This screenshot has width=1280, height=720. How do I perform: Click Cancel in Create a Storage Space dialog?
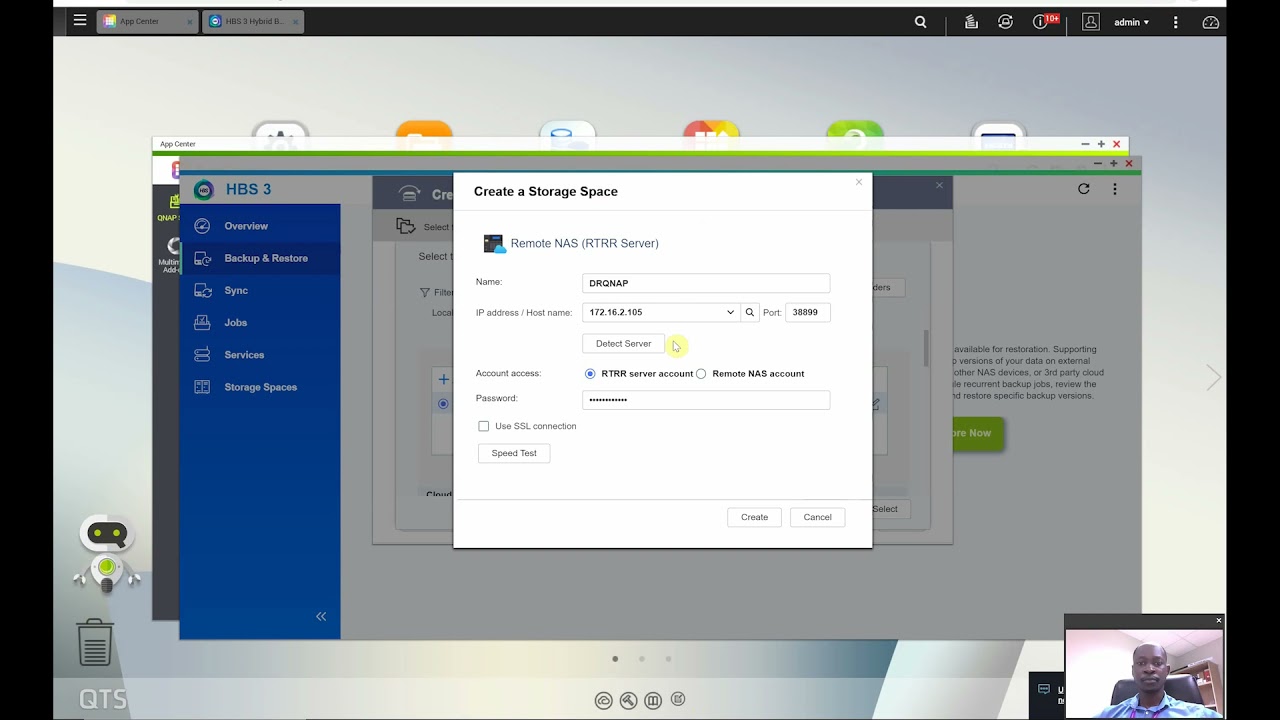tap(817, 517)
